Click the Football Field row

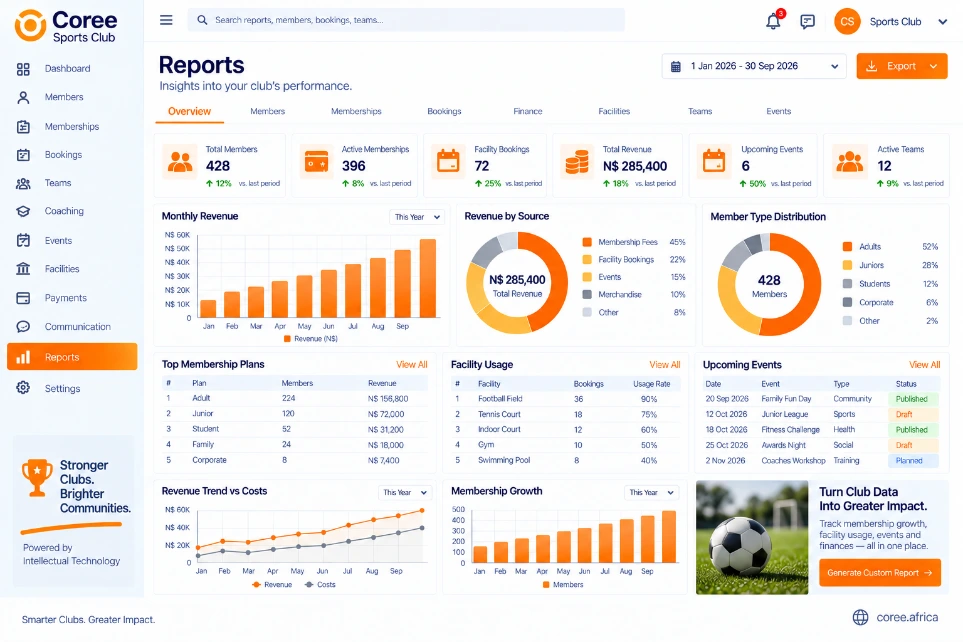click(566, 399)
